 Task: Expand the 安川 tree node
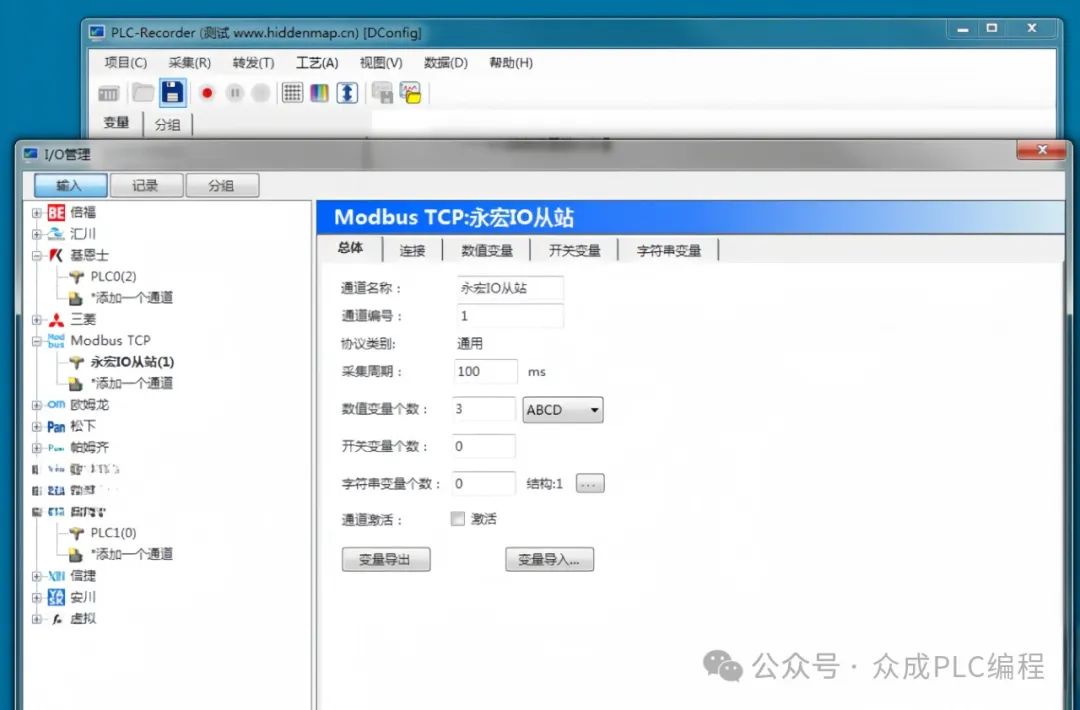[37, 597]
